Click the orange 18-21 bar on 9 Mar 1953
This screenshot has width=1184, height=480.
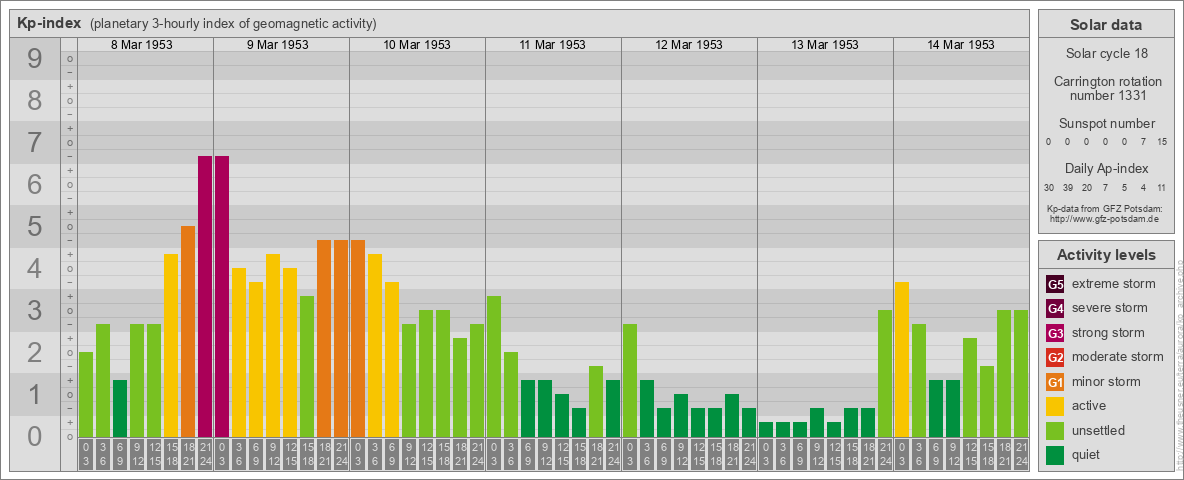click(324, 338)
